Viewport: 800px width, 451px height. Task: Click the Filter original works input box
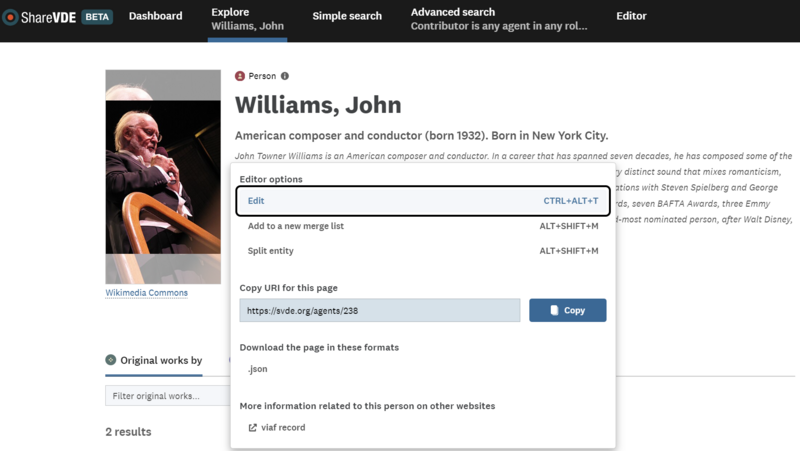[167, 396]
